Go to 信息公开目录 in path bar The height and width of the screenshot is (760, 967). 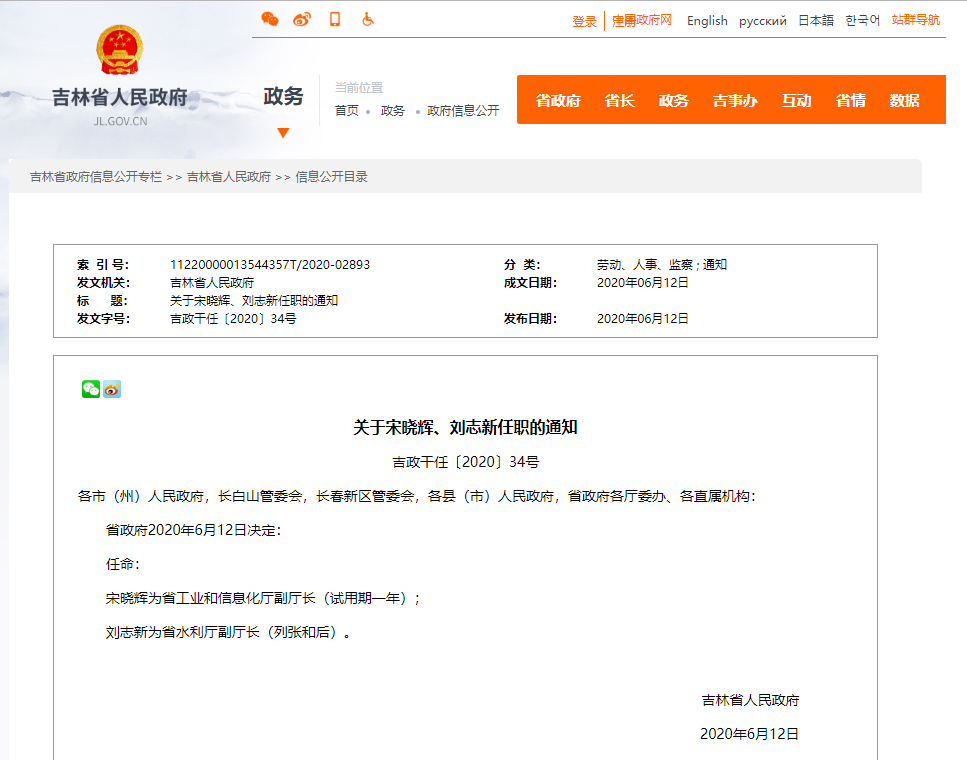coord(331,177)
